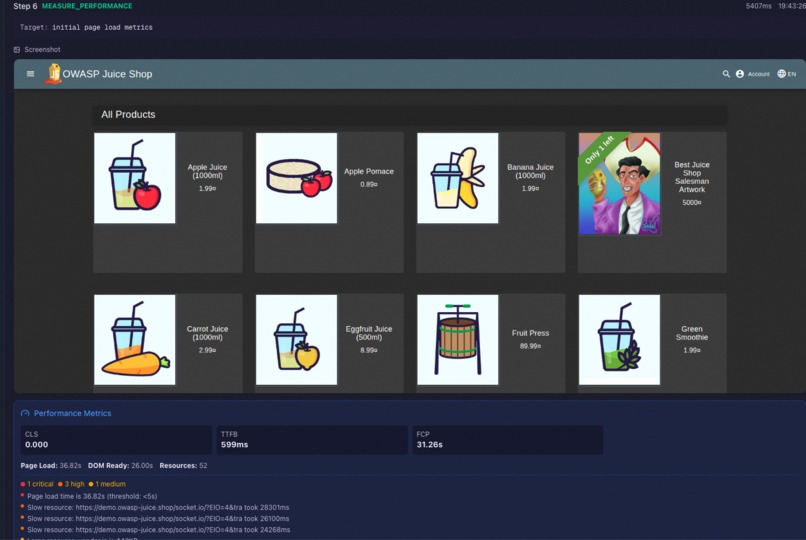Open the EN language selector
This screenshot has height=540, width=806.
pyautogui.click(x=792, y=74)
